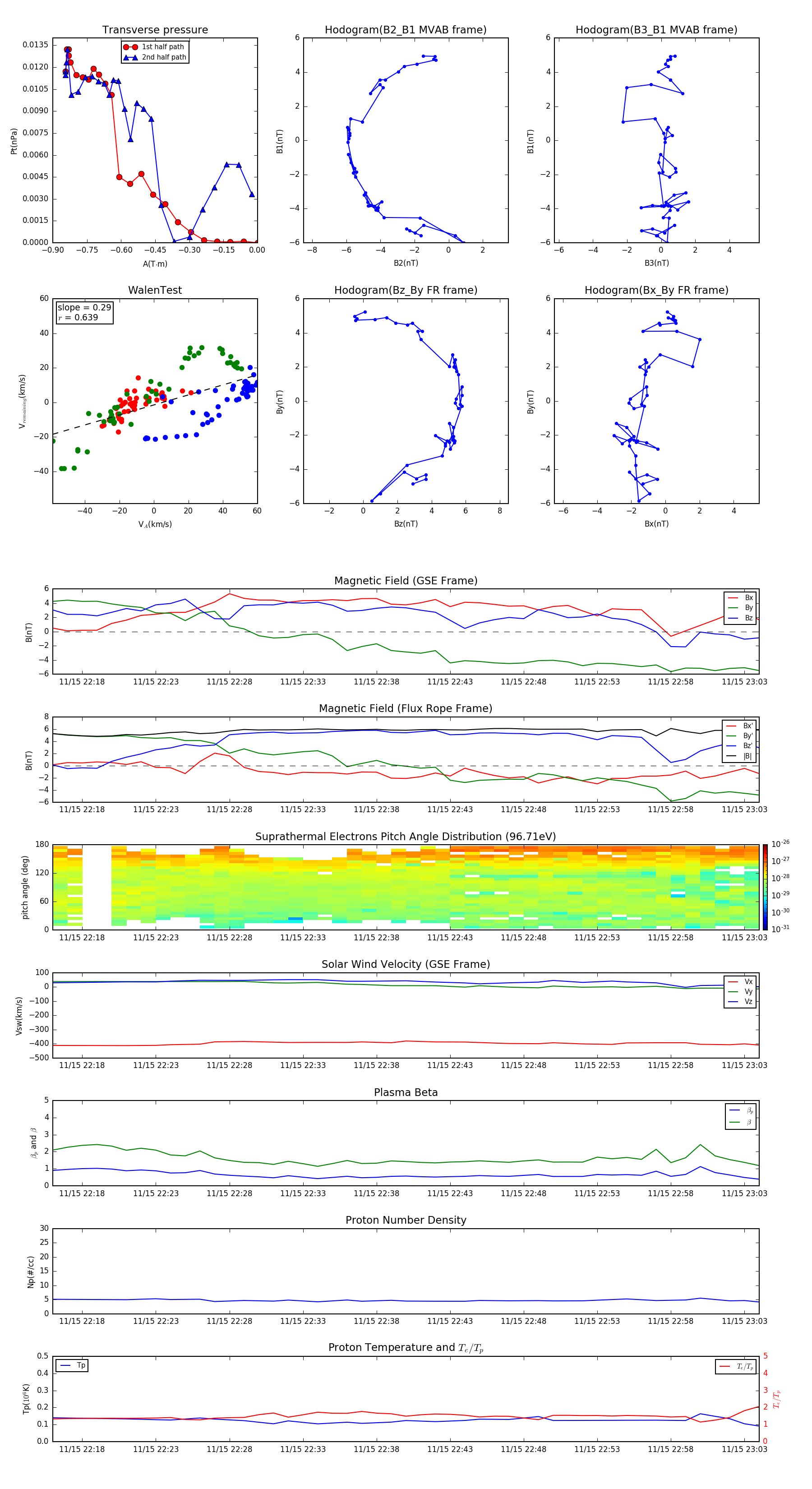Image resolution: width=812 pixels, height=1489 pixels.
Task: Click the "Bz(nT)" x-axis label
Action: [406, 524]
